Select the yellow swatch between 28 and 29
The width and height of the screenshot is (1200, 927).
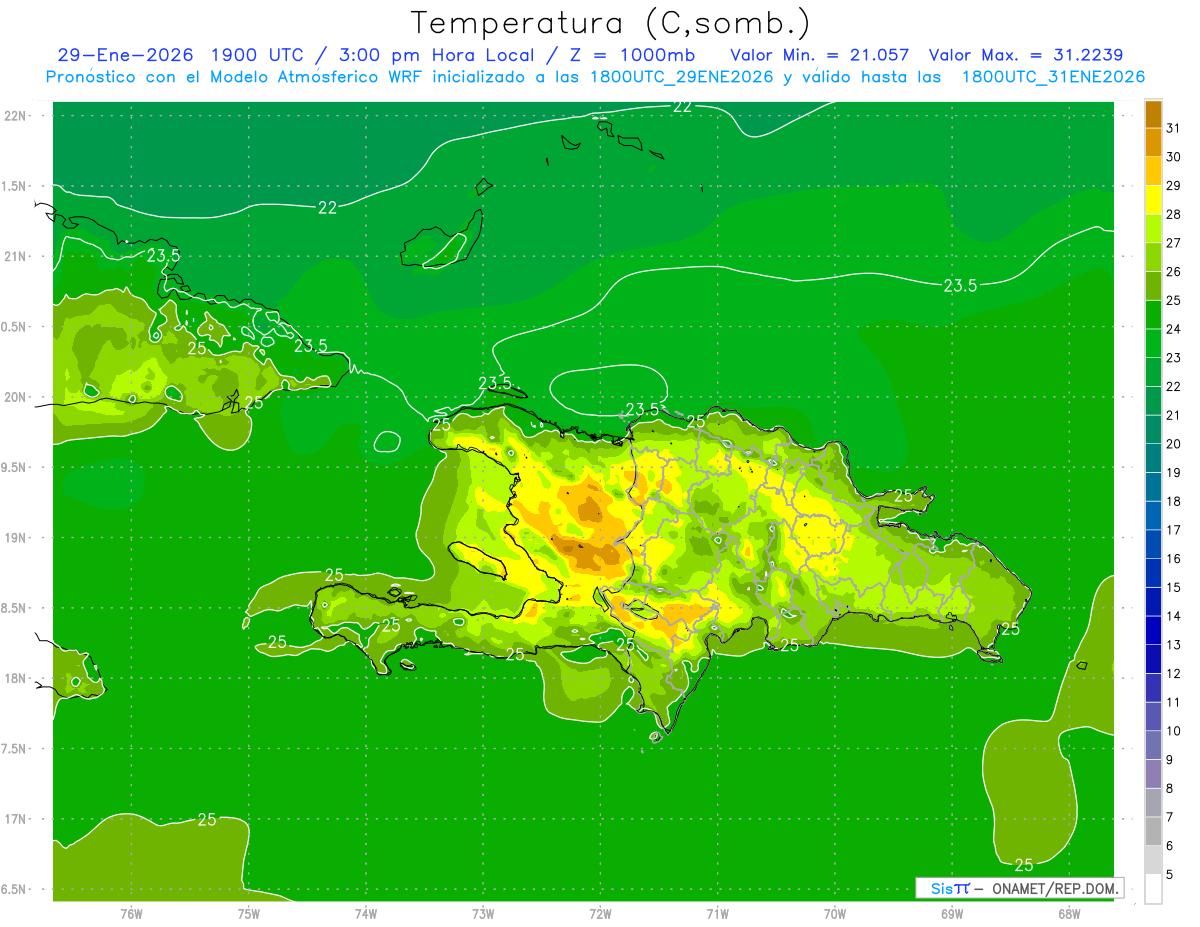(1153, 200)
